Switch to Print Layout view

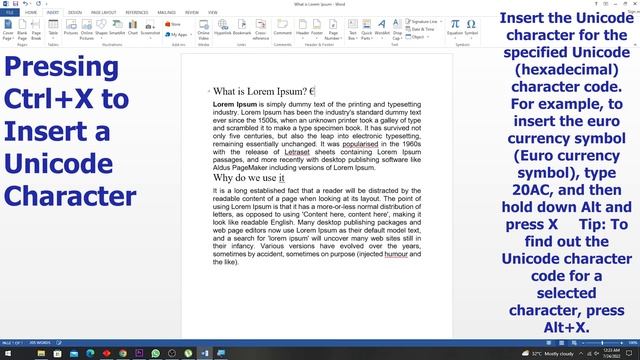click(x=562, y=343)
